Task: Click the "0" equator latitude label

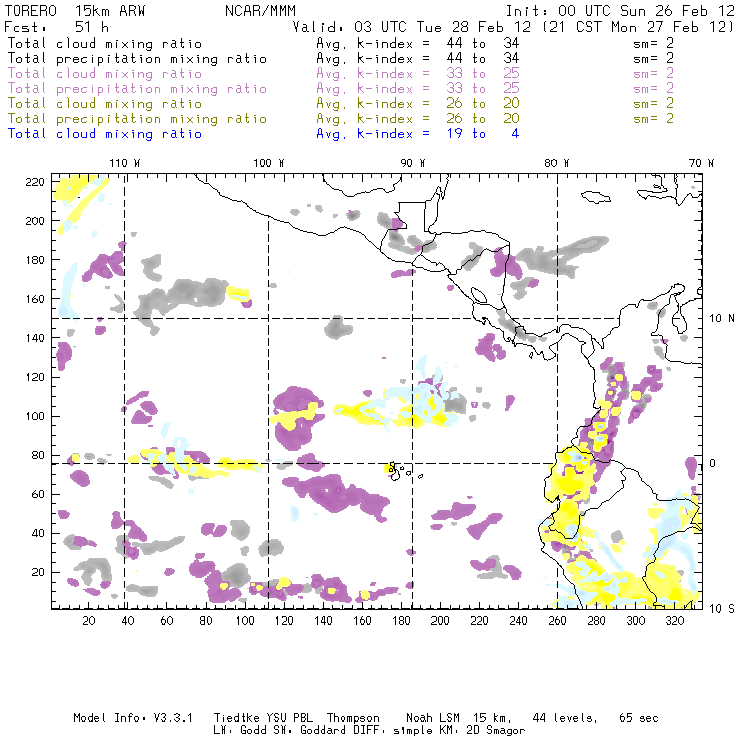Action: pos(713,463)
